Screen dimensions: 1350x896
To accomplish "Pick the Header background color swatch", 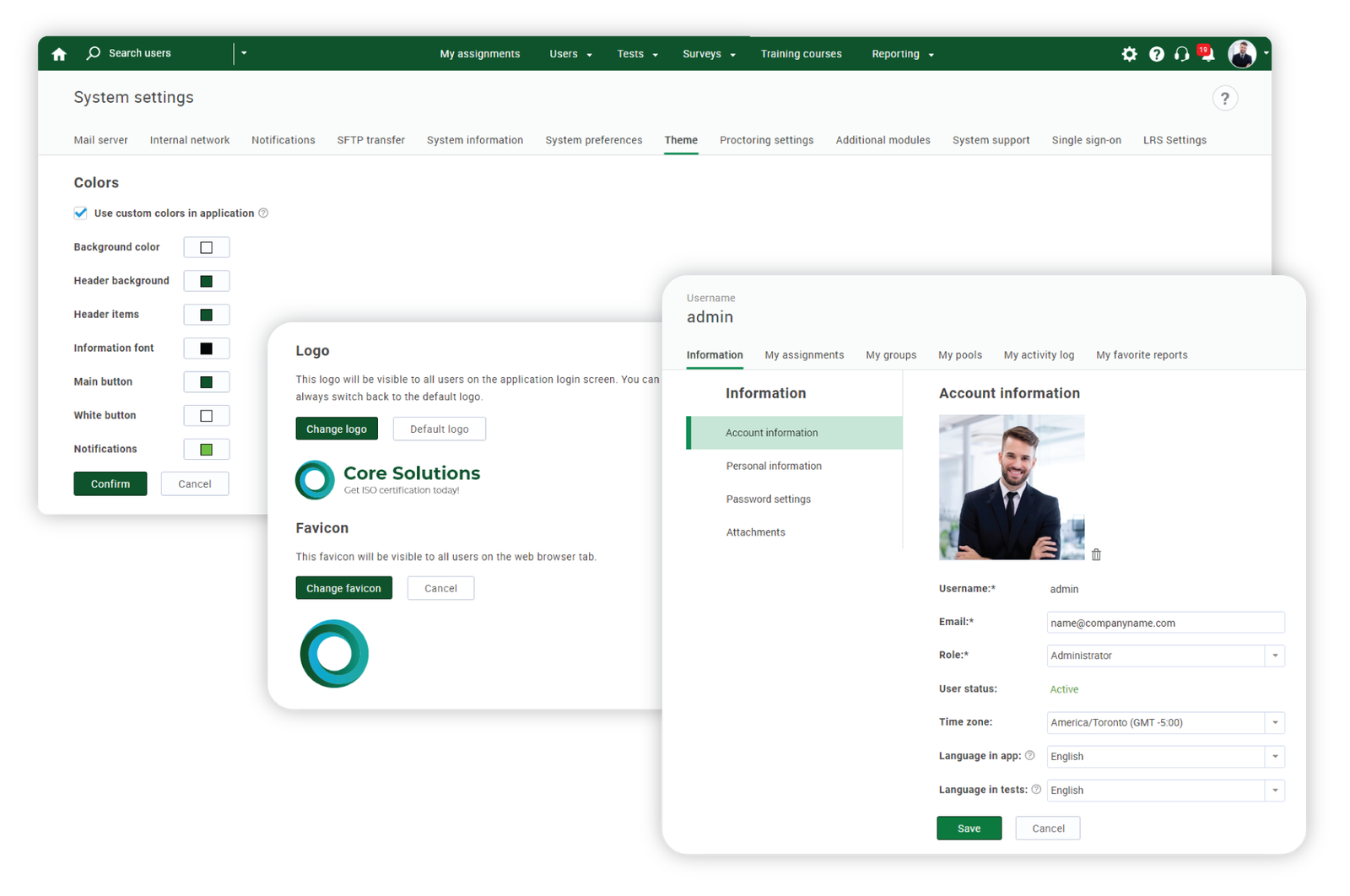I will click(206, 281).
